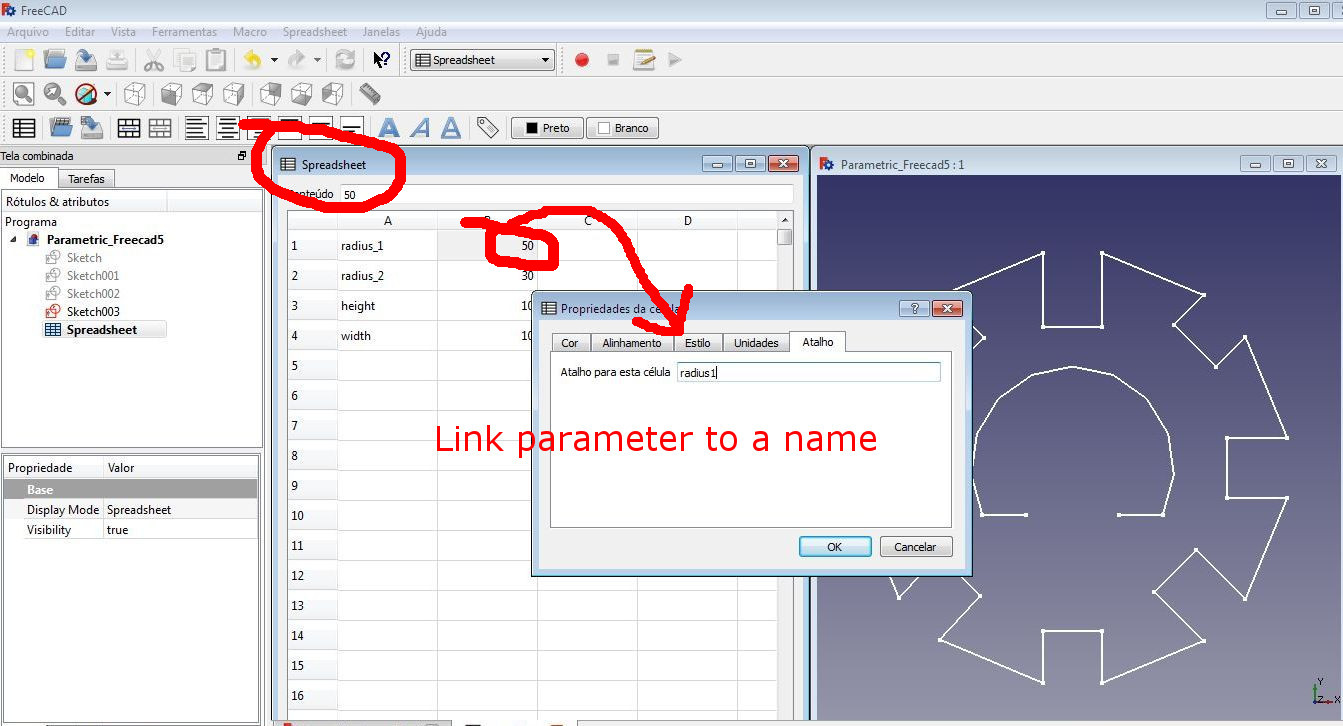Switch to top view cube
This screenshot has height=726, width=1343.
pyautogui.click(x=202, y=94)
